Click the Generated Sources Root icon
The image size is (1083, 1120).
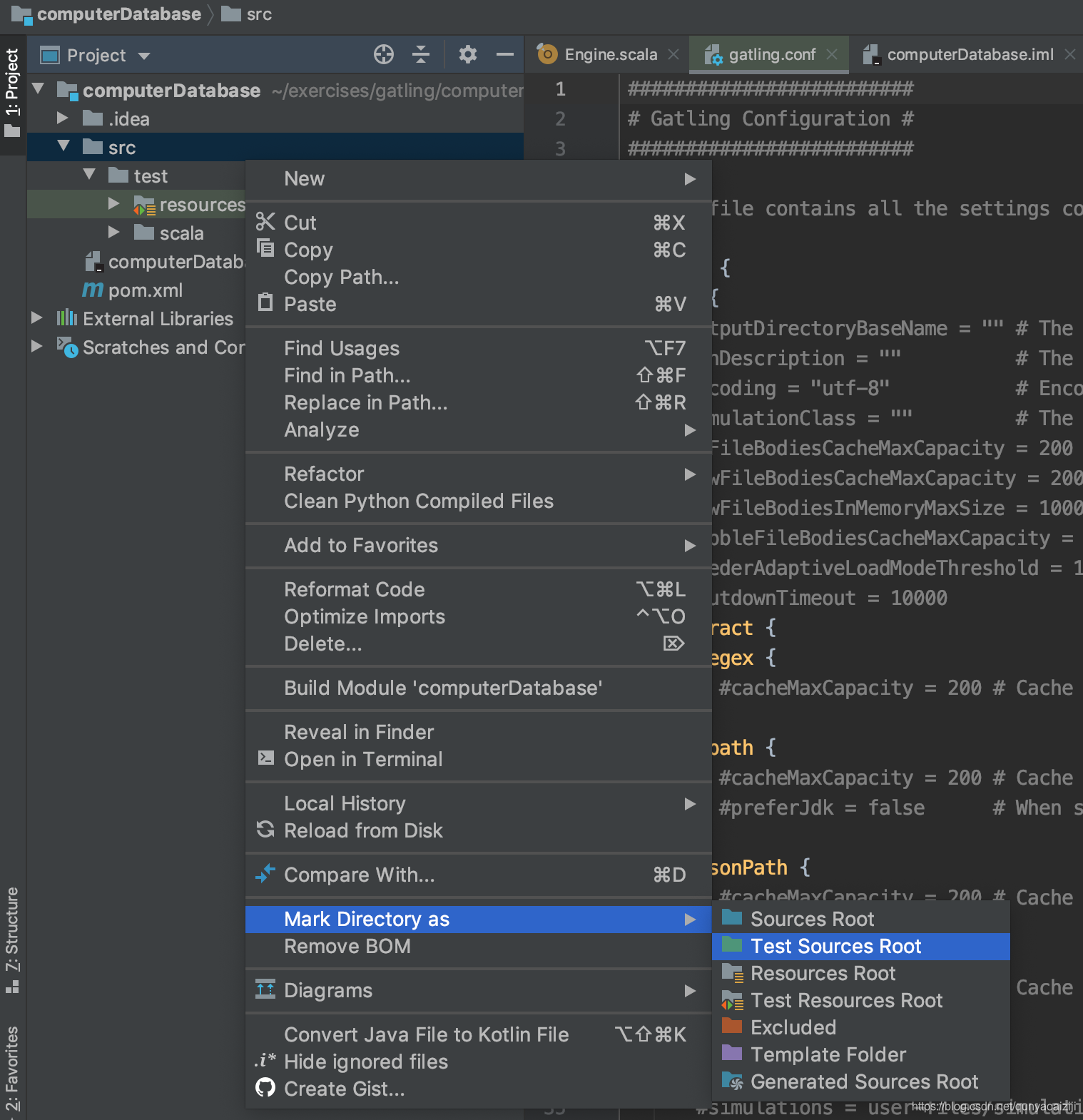coord(733,1081)
